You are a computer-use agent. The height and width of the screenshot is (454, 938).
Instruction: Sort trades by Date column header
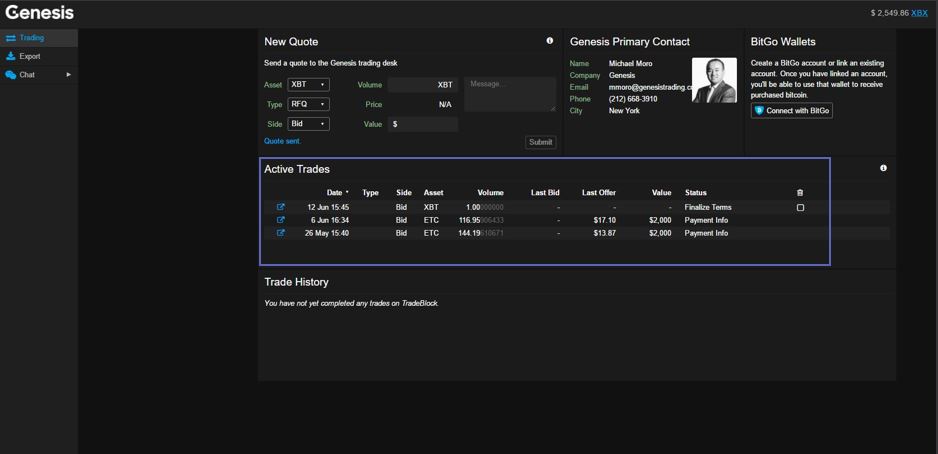pyautogui.click(x=337, y=193)
